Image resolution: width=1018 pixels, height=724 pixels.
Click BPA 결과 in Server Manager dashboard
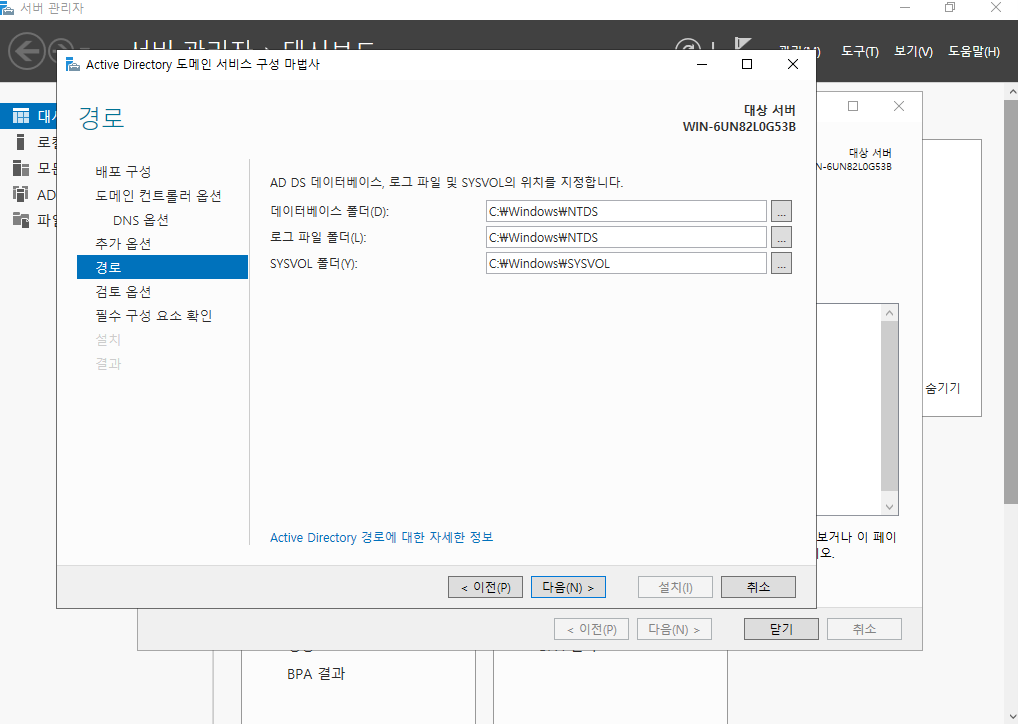[316, 674]
